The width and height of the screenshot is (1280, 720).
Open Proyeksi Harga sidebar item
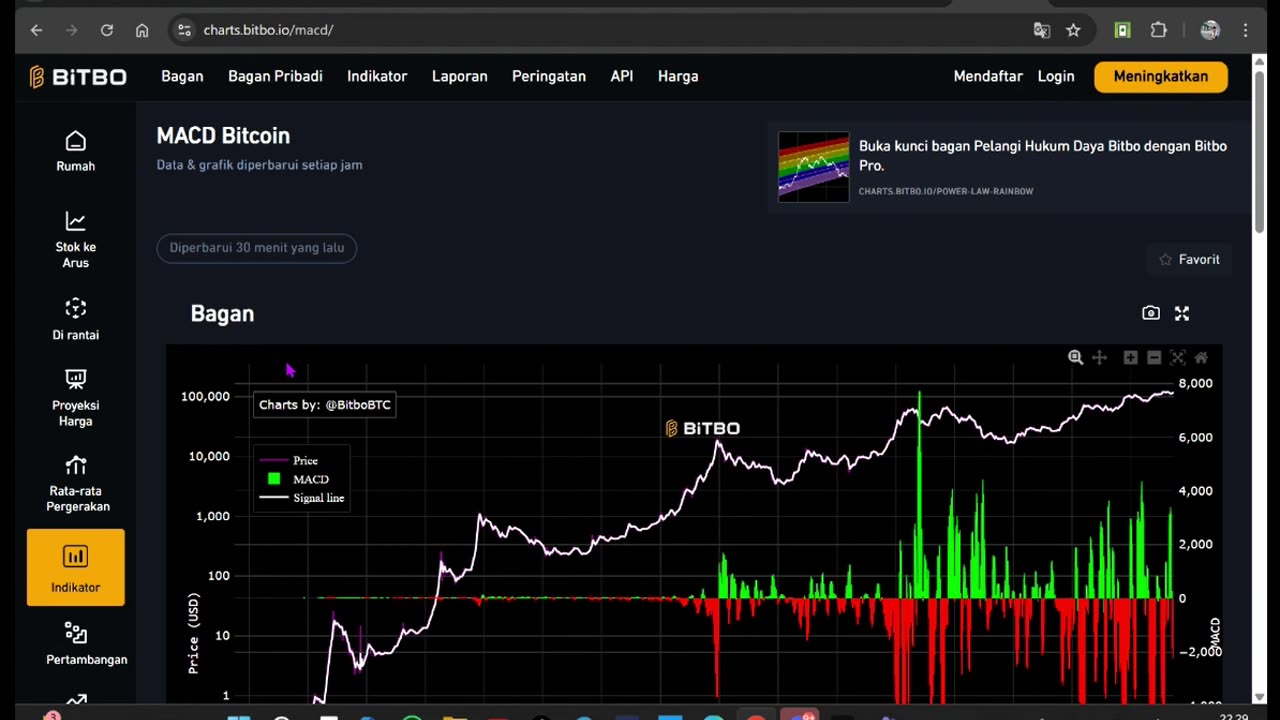coord(76,398)
